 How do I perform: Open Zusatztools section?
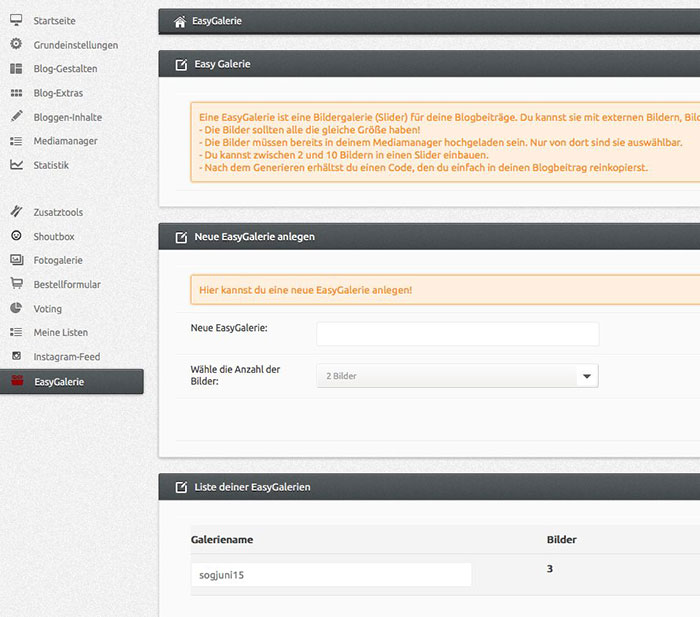[58, 212]
